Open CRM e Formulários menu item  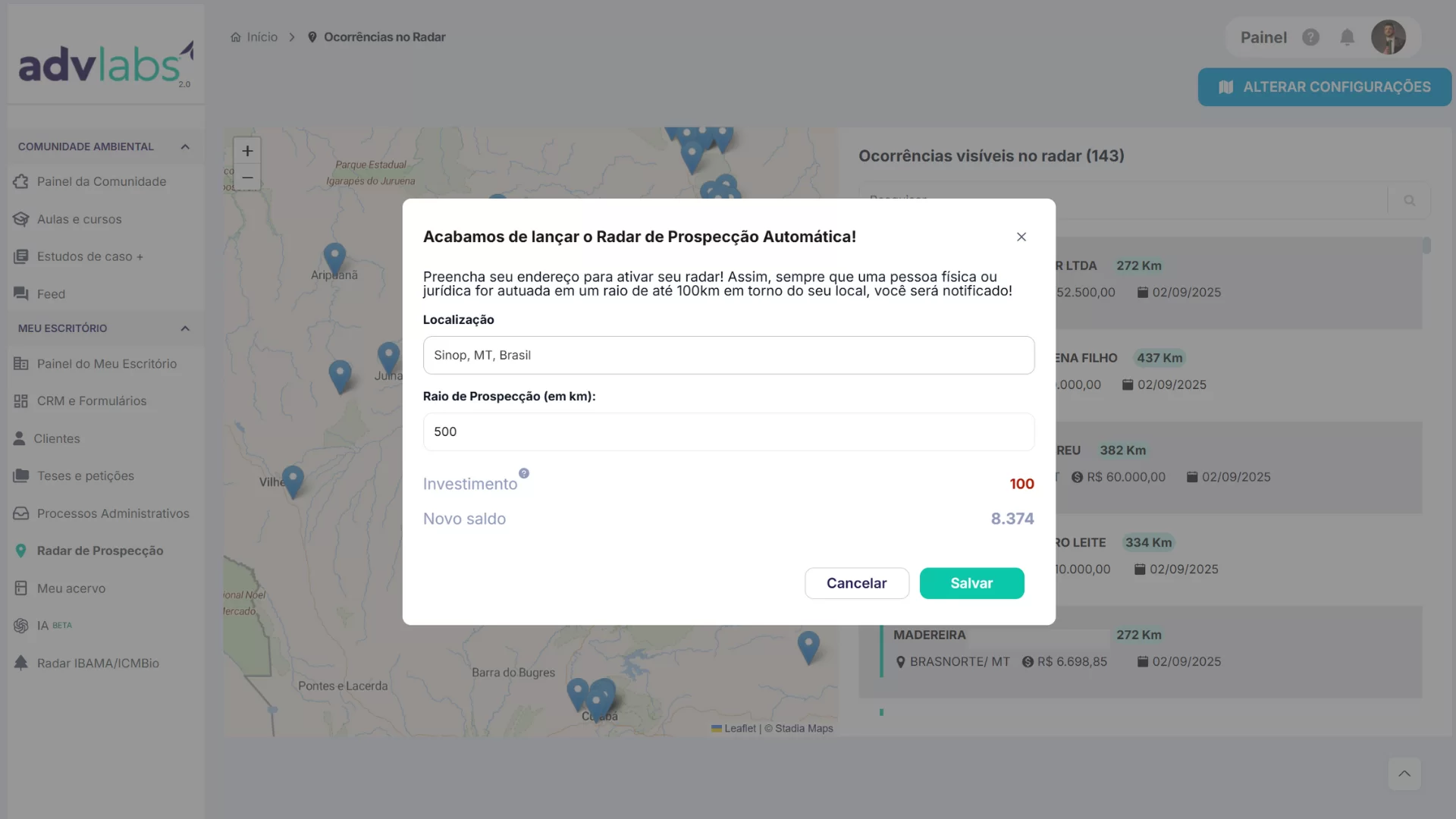click(x=92, y=401)
